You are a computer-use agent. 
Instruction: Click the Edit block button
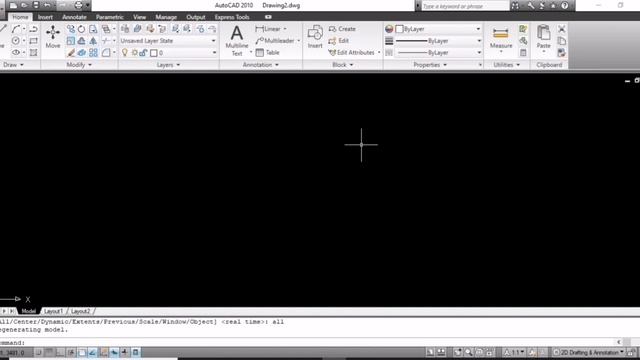click(x=339, y=41)
